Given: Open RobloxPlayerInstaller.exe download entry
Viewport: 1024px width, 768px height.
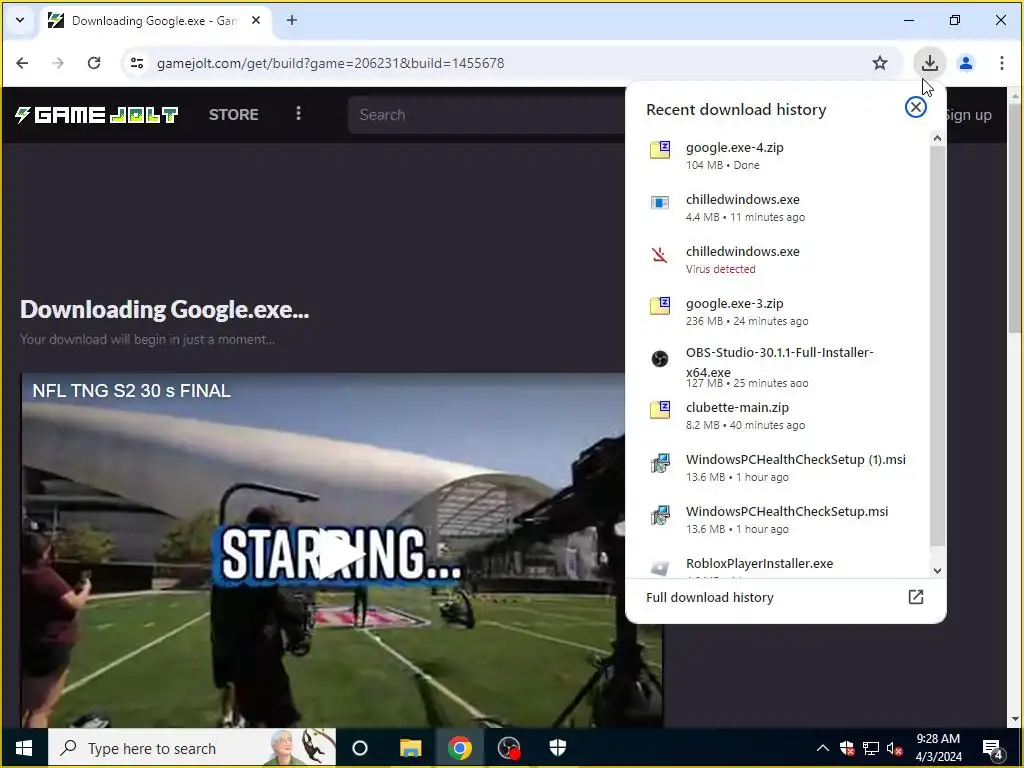Looking at the screenshot, I should coord(777,566).
